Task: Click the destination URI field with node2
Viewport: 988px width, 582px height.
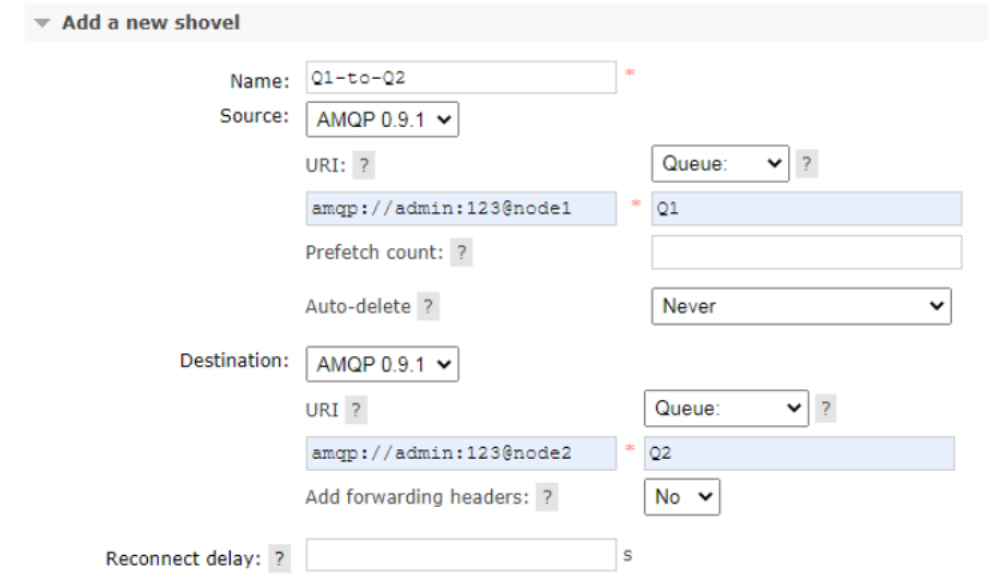Action: click(x=460, y=453)
